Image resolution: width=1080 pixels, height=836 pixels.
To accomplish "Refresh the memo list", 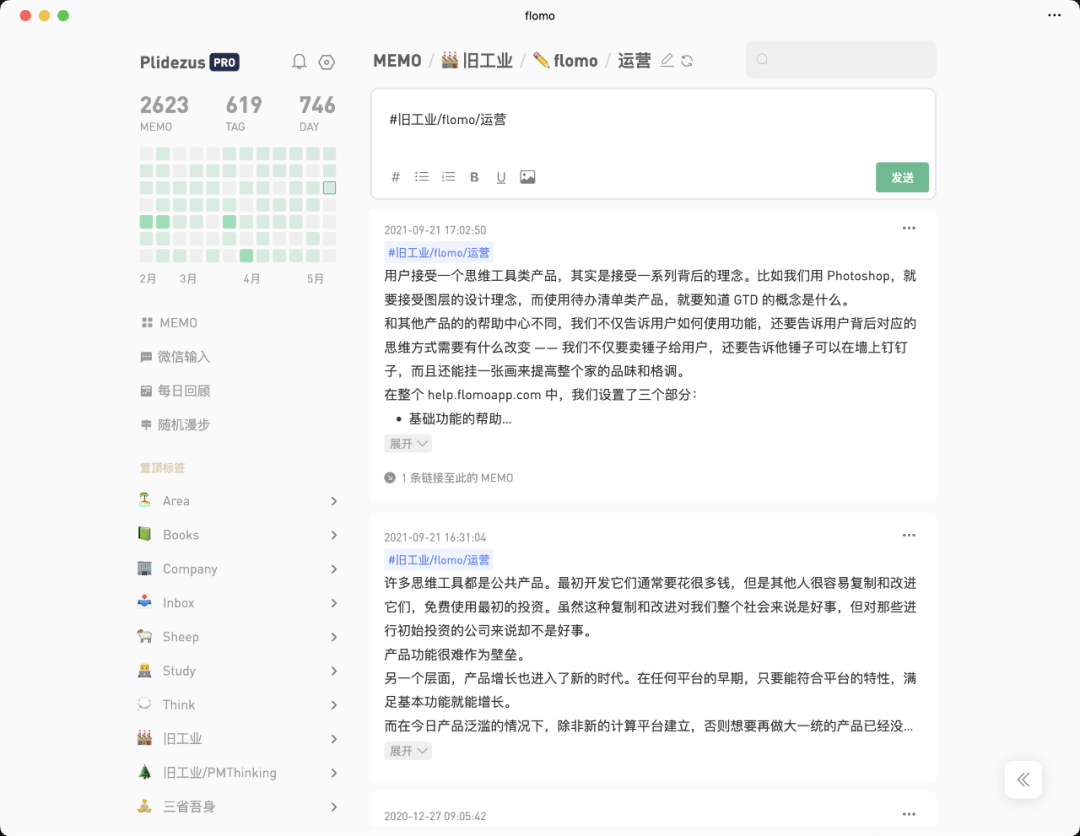I will click(687, 61).
